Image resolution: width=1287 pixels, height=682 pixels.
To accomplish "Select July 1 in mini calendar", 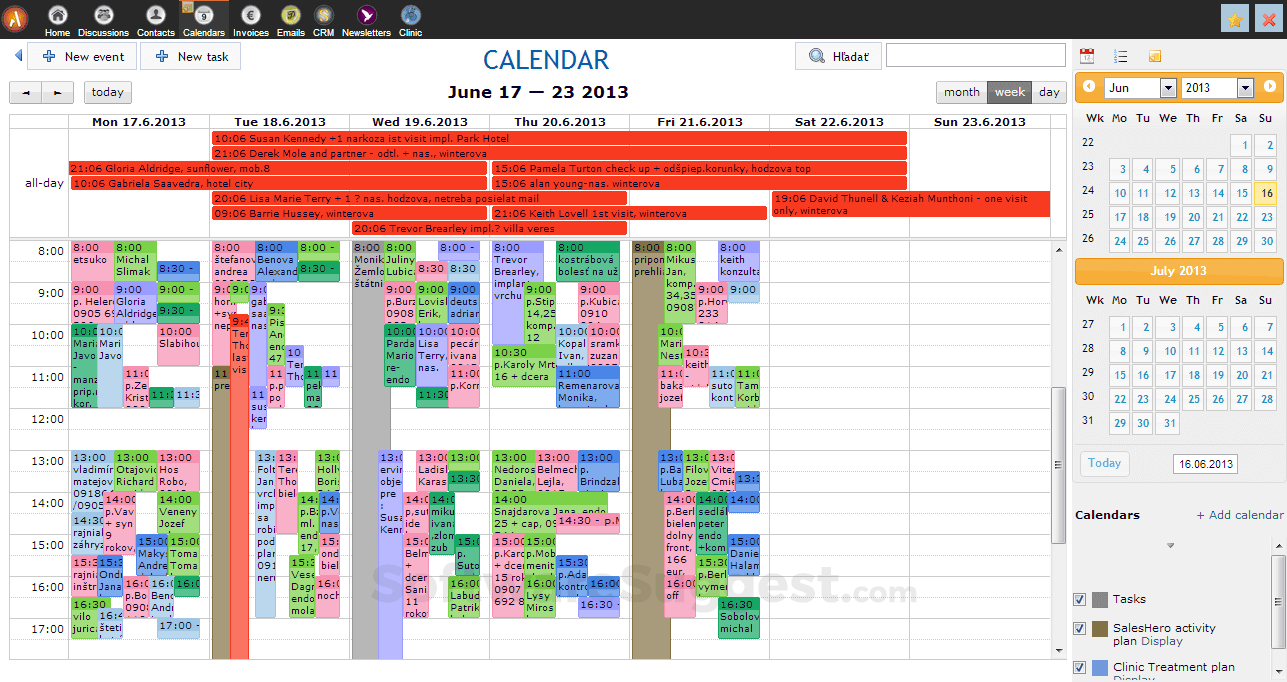I will (x=1119, y=328).
